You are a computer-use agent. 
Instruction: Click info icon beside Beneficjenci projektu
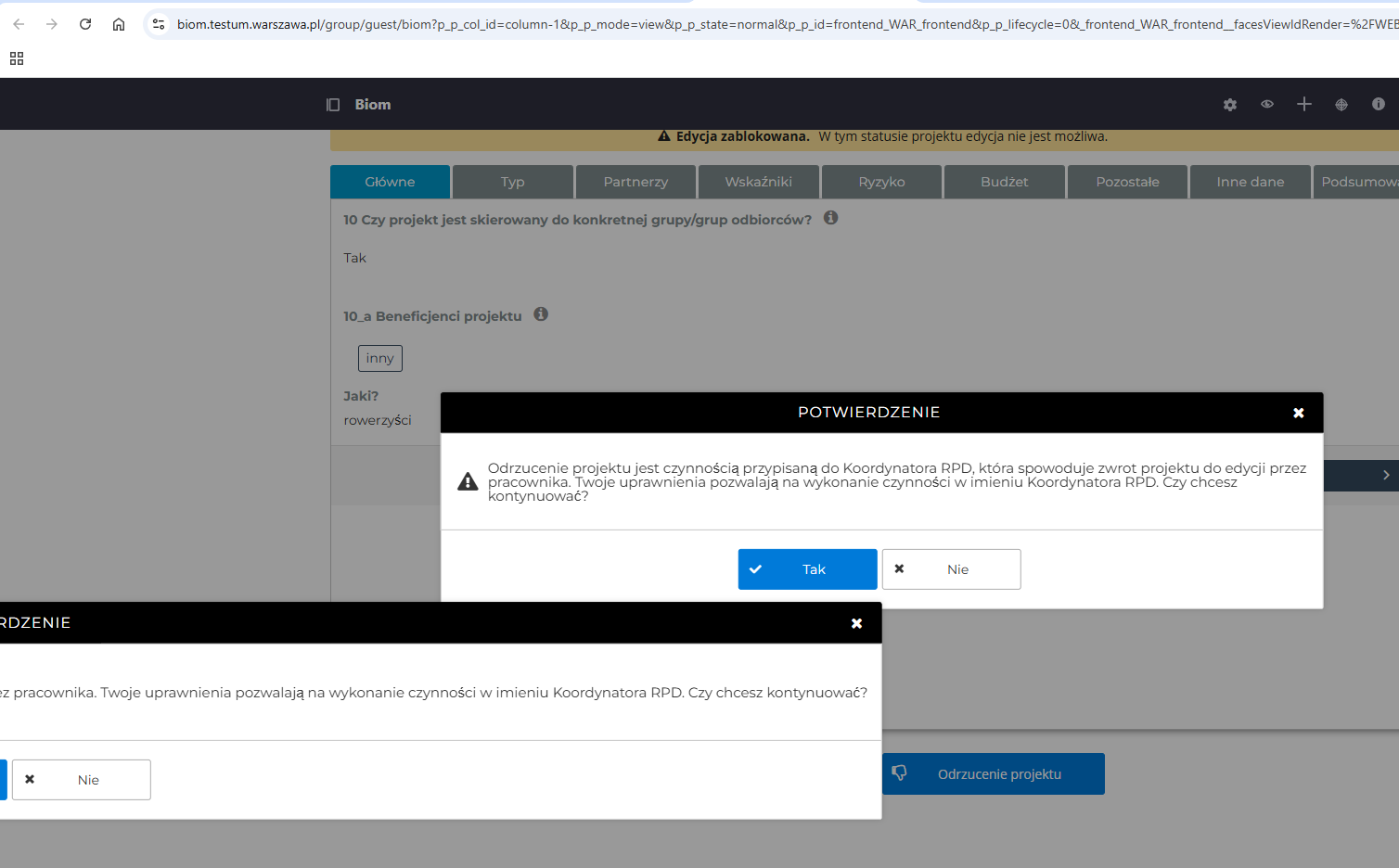click(x=541, y=314)
